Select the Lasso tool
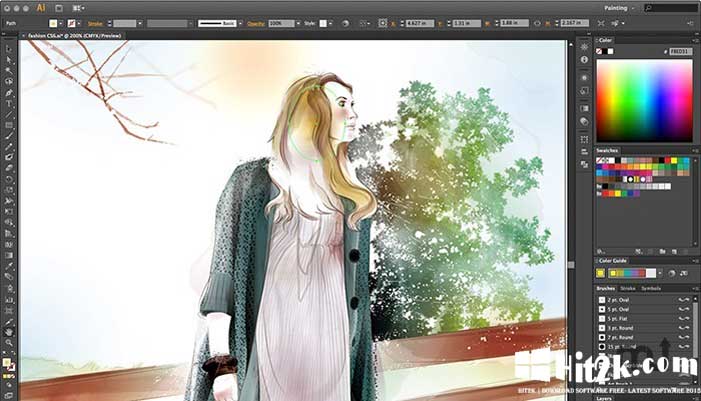701x401 pixels. click(x=8, y=81)
